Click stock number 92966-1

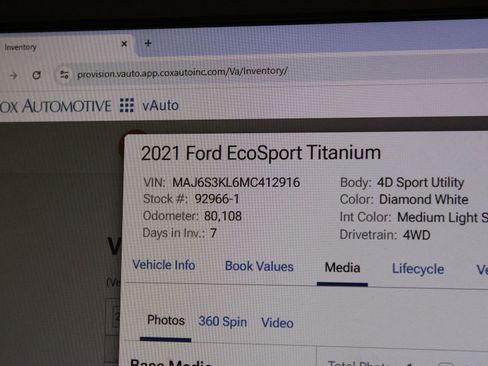pos(217,199)
